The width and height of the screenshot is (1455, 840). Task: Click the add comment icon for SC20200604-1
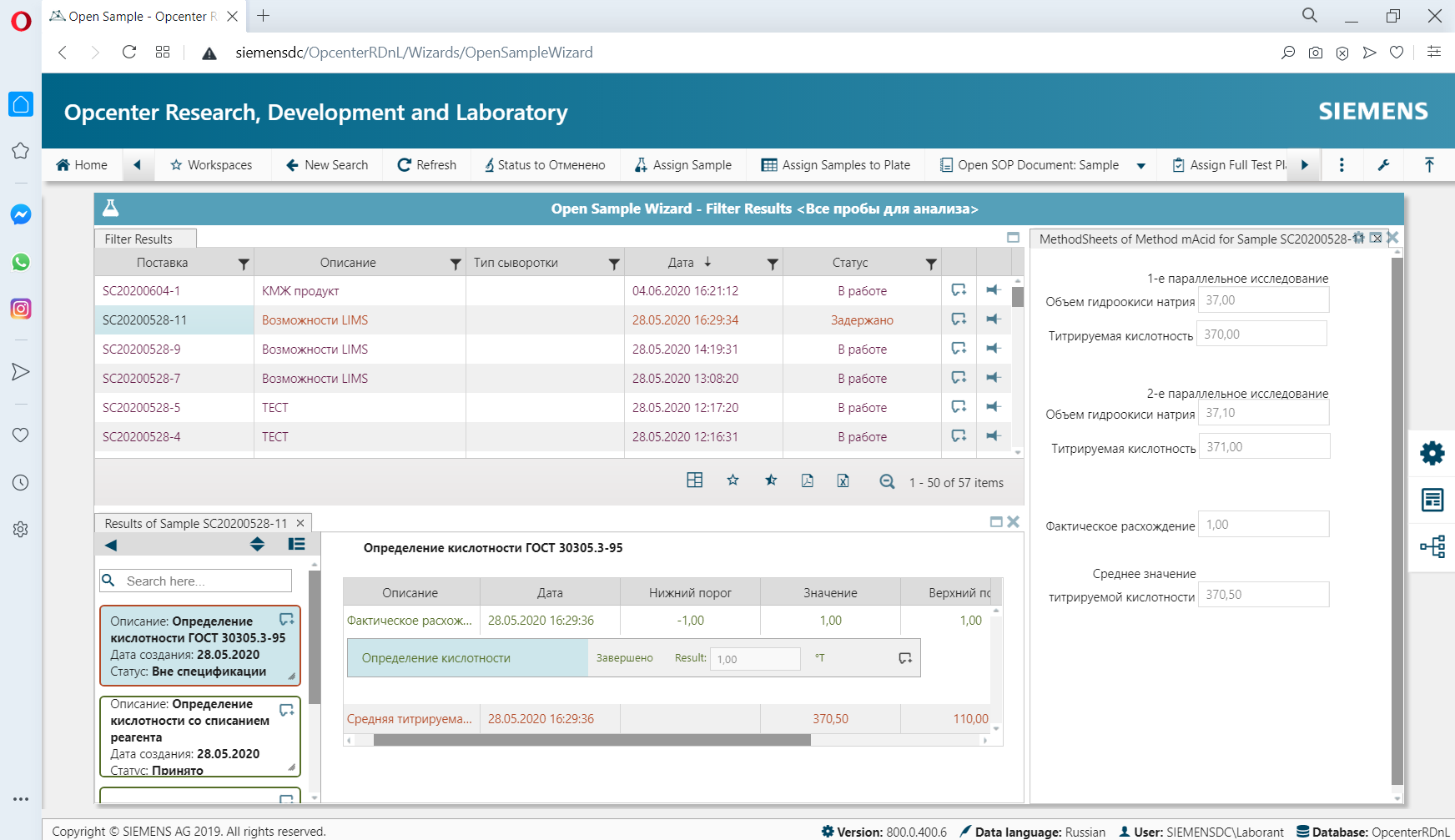click(959, 290)
